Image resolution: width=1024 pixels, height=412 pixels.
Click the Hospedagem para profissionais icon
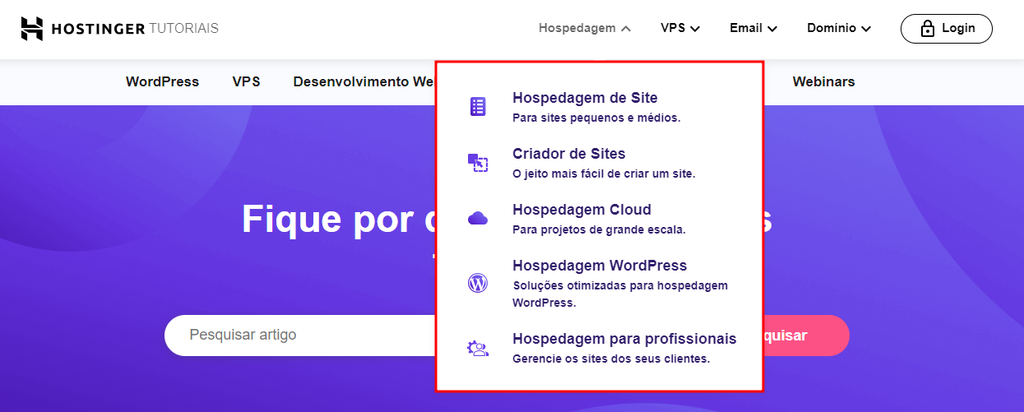(x=478, y=348)
